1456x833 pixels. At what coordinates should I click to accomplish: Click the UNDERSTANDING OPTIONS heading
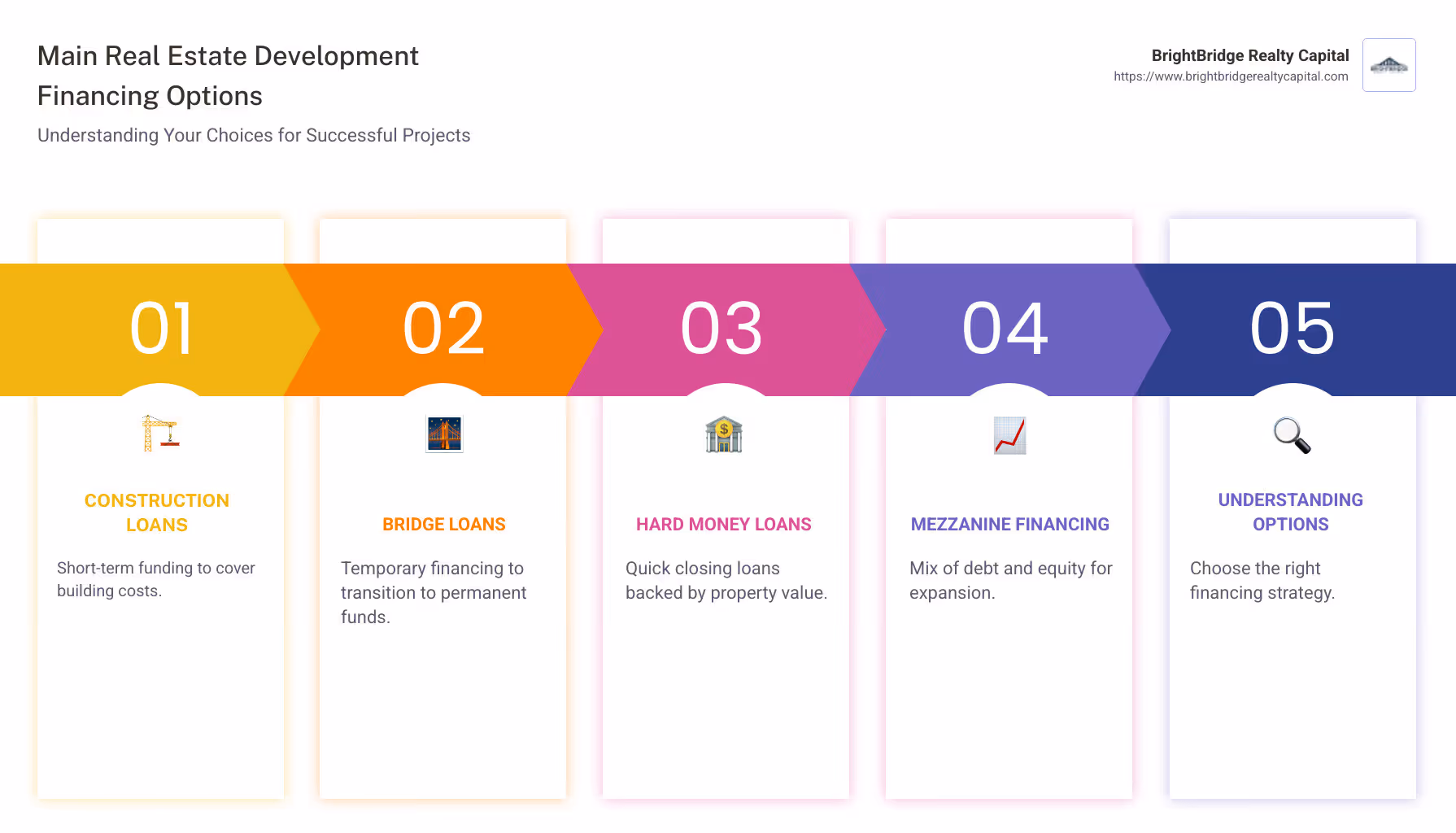click(x=1291, y=512)
